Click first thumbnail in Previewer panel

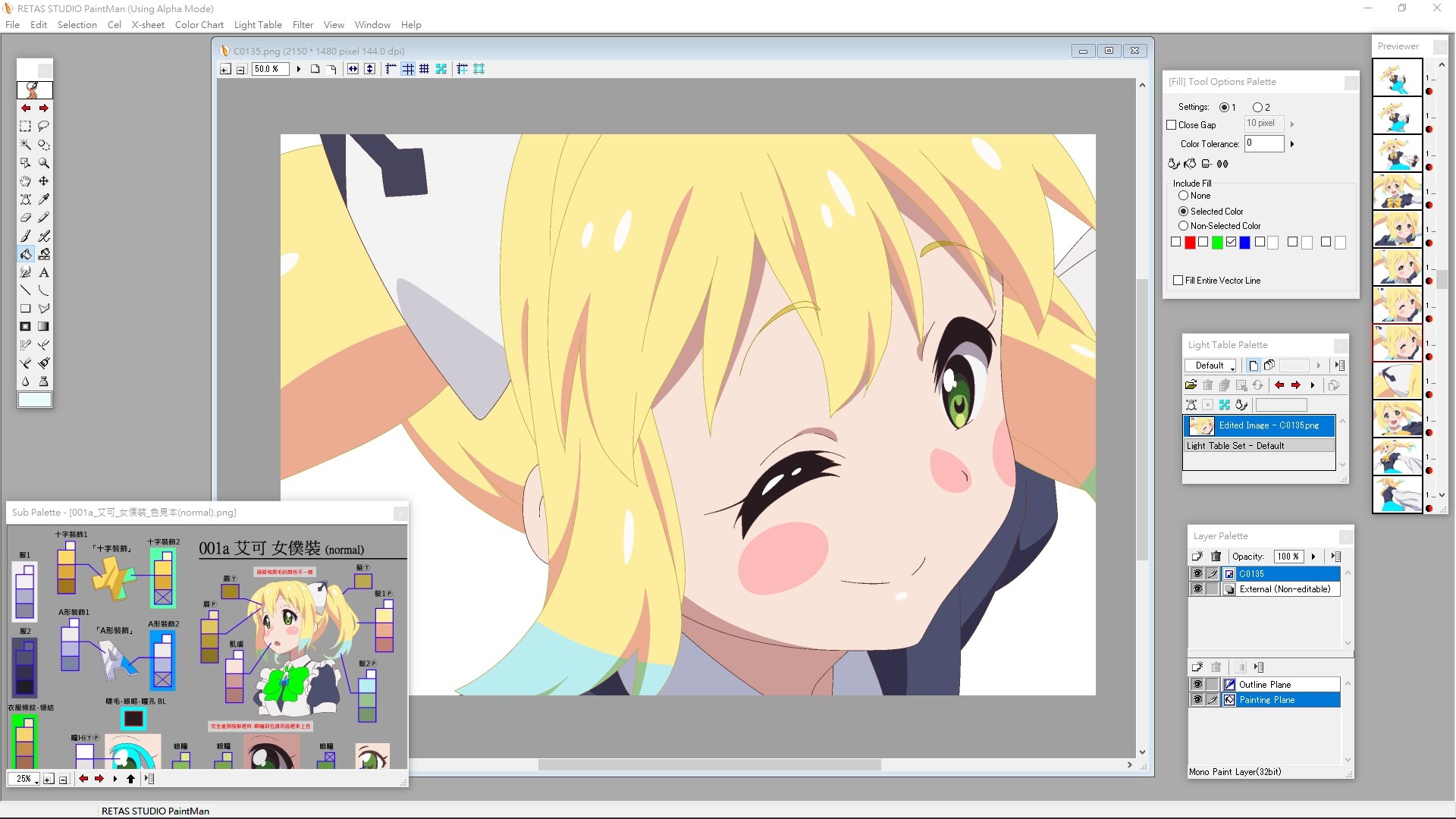[x=1397, y=77]
